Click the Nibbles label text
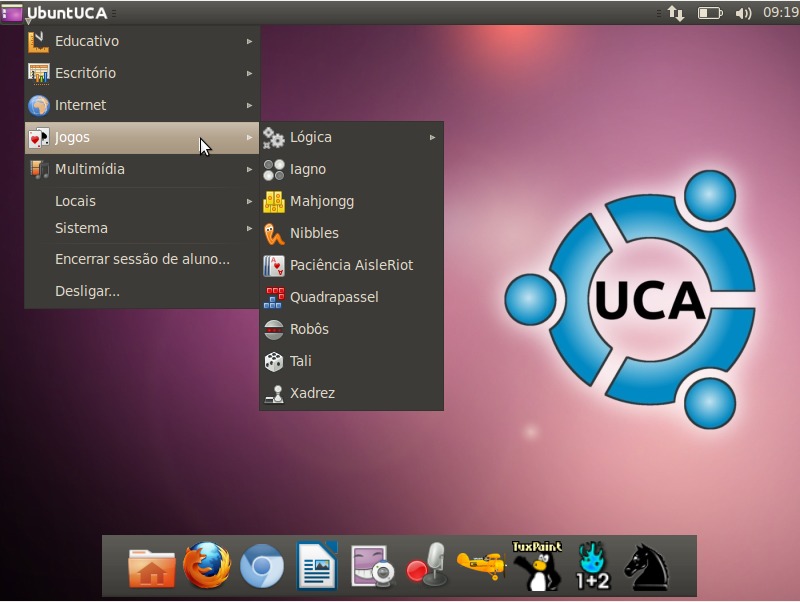This screenshot has height=602, width=800. (x=314, y=233)
